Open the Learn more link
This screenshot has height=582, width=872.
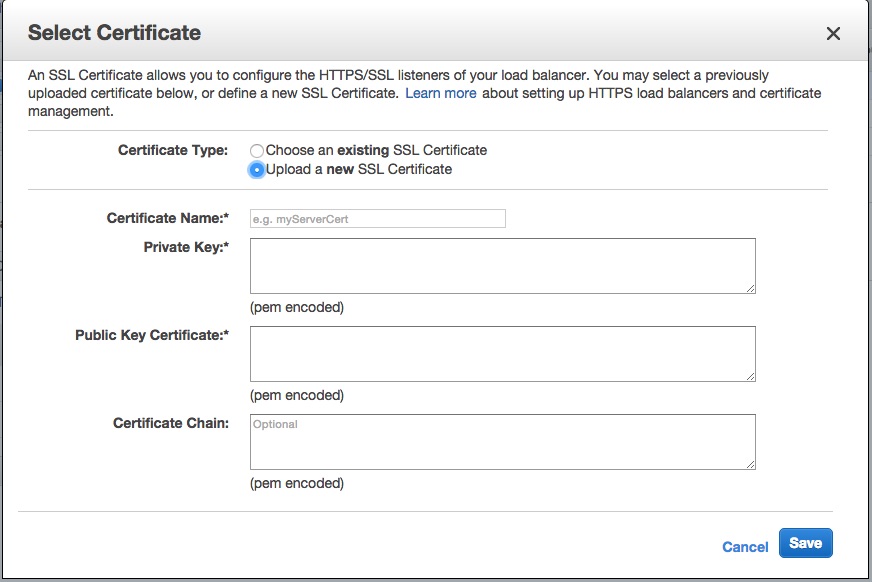pyautogui.click(x=440, y=93)
